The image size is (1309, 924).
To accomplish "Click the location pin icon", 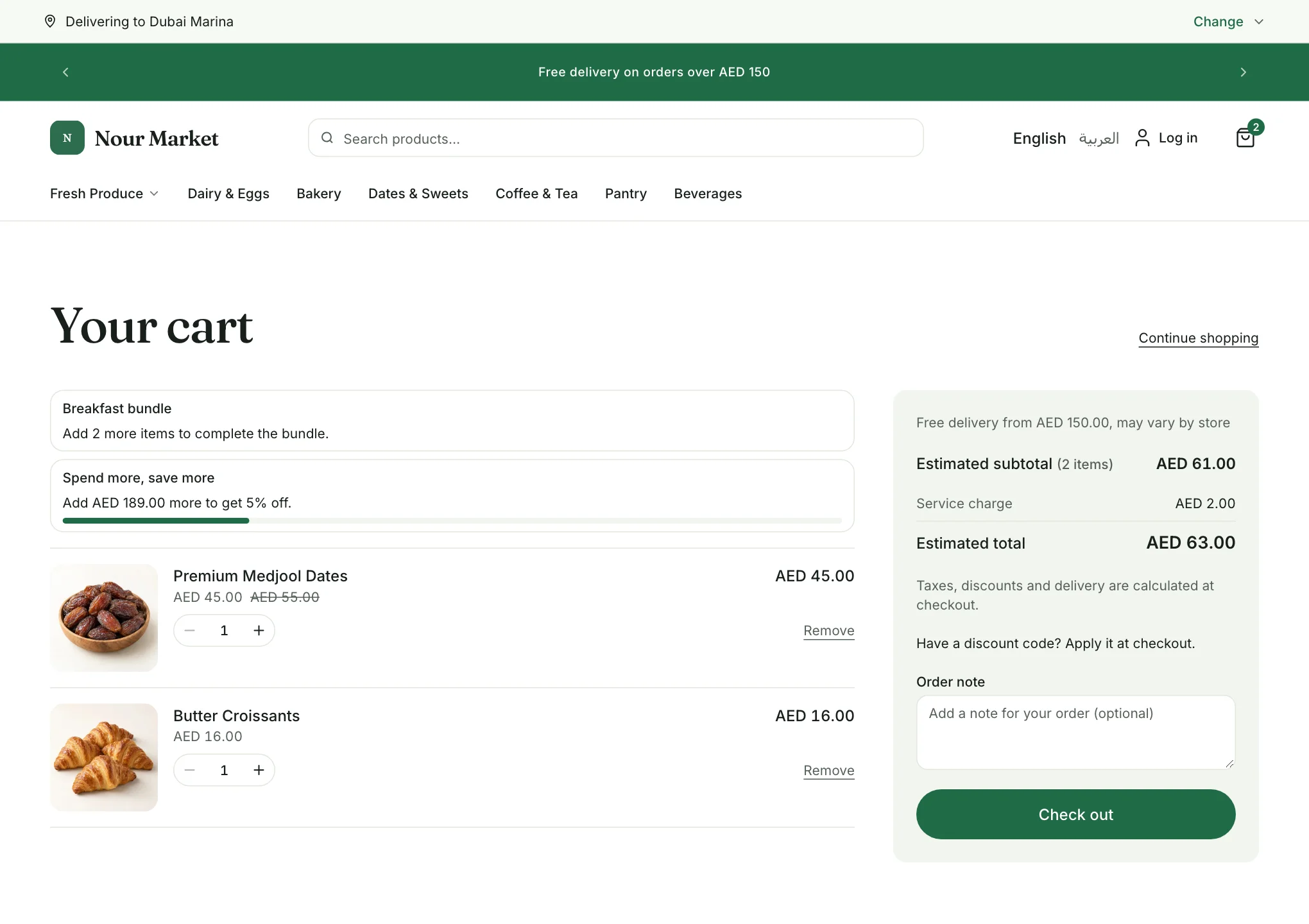I will pyautogui.click(x=50, y=21).
